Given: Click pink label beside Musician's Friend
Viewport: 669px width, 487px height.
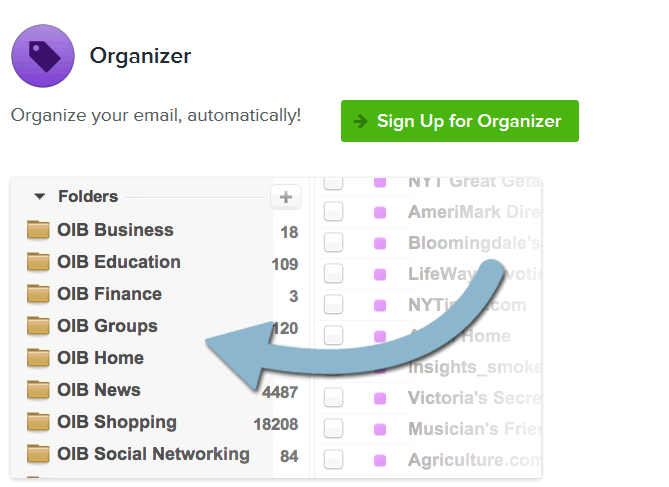Looking at the screenshot, I should pos(380,429).
